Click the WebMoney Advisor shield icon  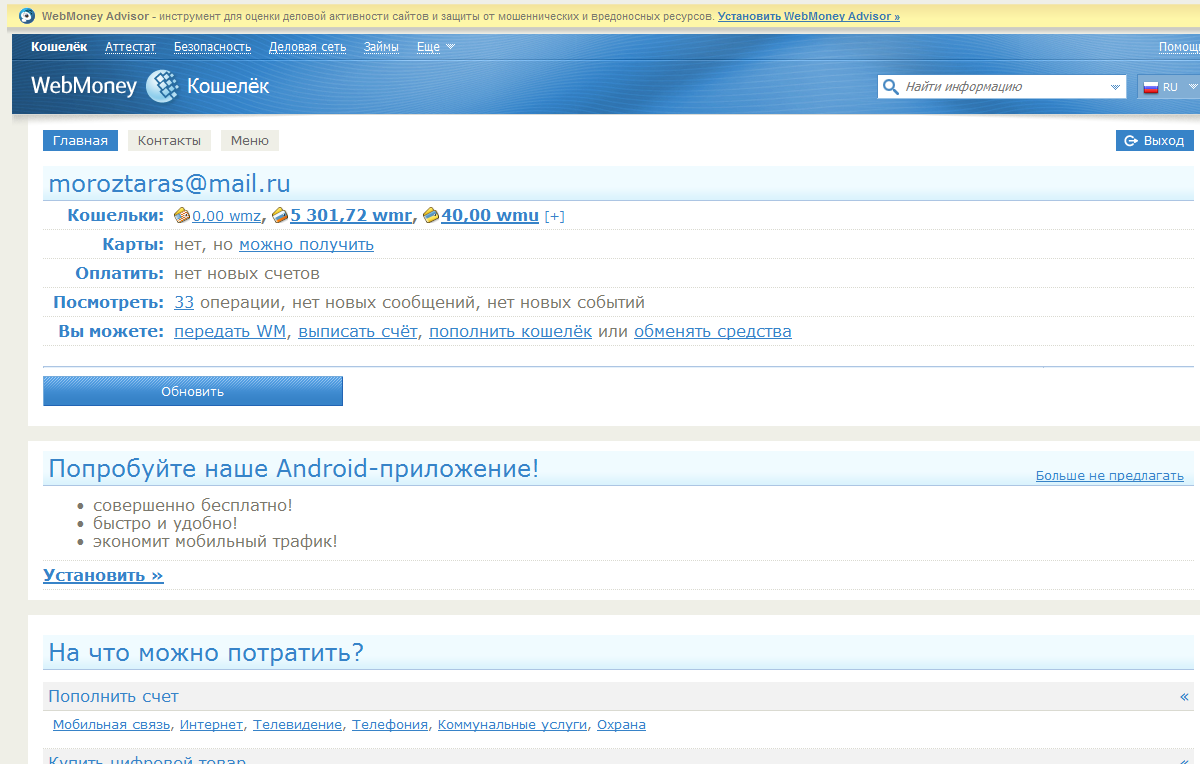pyautogui.click(x=27, y=16)
